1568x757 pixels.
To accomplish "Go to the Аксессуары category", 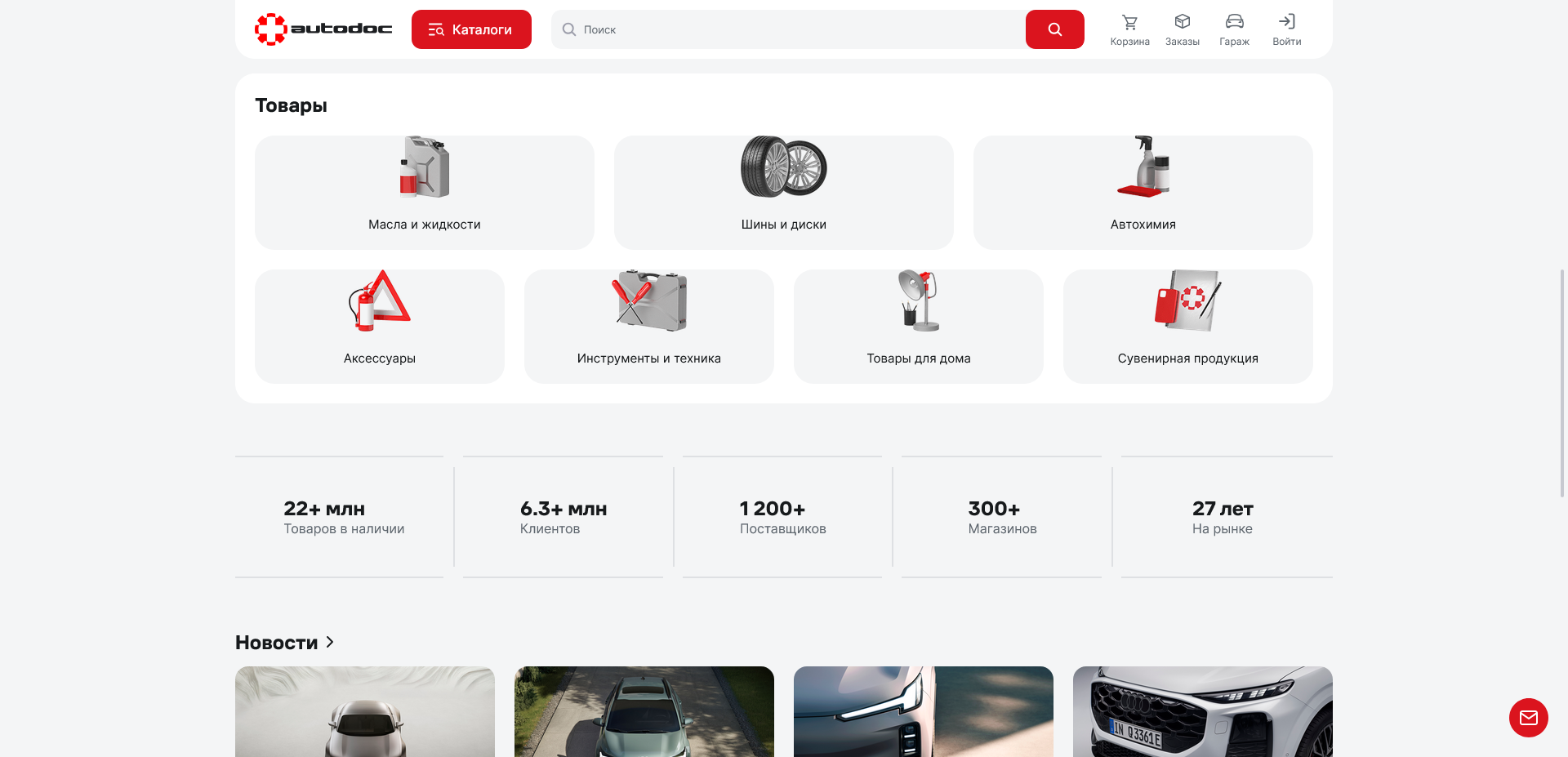I will click(x=379, y=327).
